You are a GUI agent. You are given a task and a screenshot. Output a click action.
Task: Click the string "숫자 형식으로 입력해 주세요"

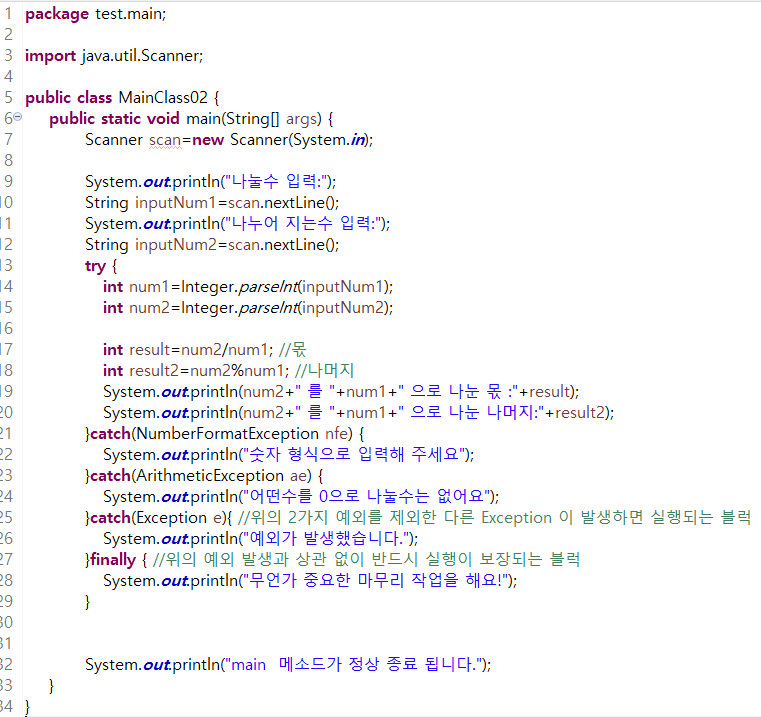point(354,454)
